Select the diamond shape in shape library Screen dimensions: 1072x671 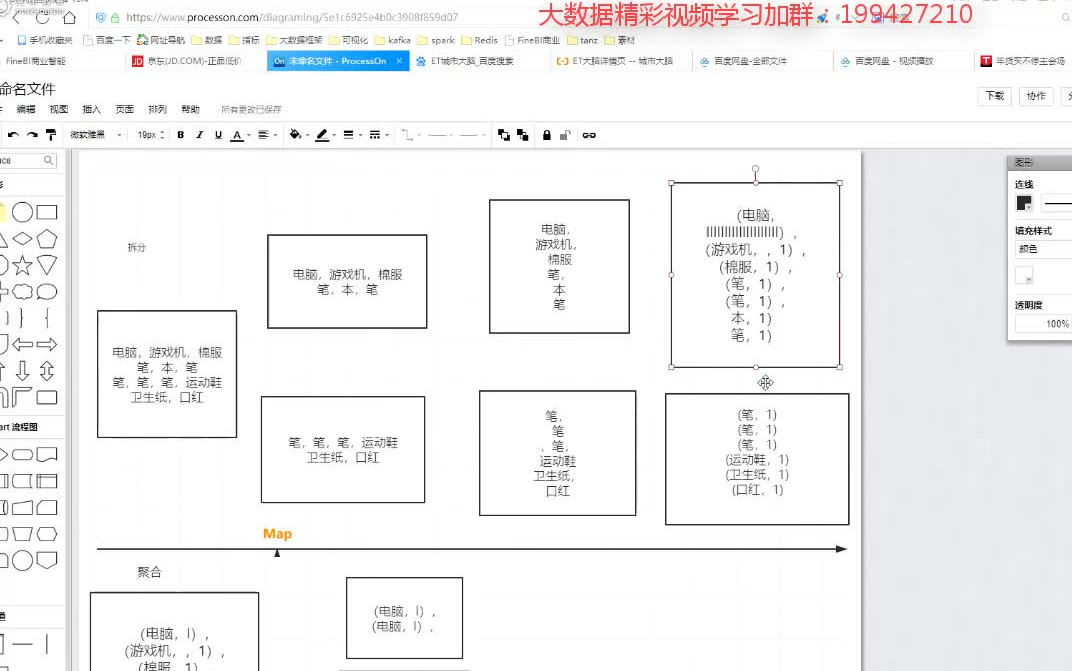23,238
